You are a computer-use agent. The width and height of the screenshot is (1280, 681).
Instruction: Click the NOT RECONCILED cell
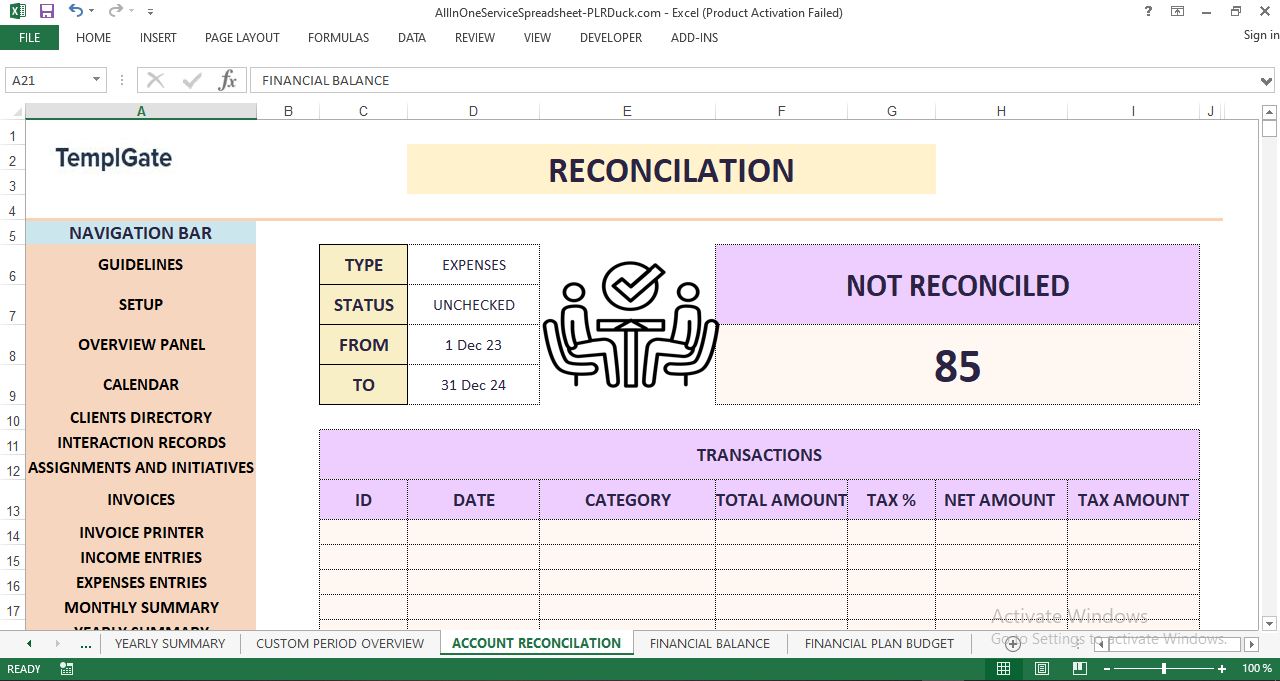957,285
